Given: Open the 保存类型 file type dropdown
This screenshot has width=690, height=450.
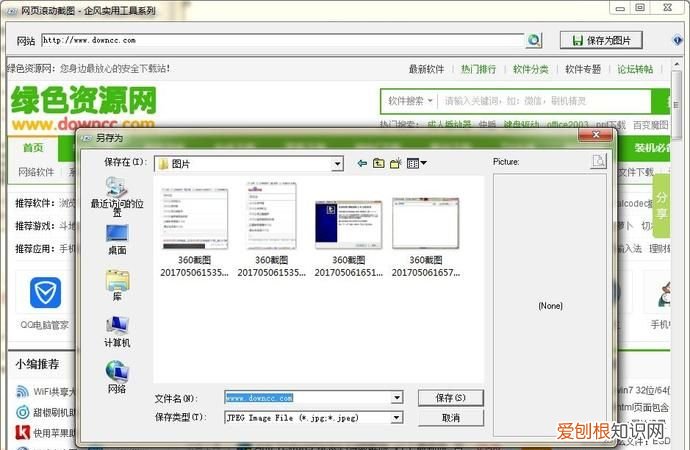Looking at the screenshot, I should click(x=397, y=417).
